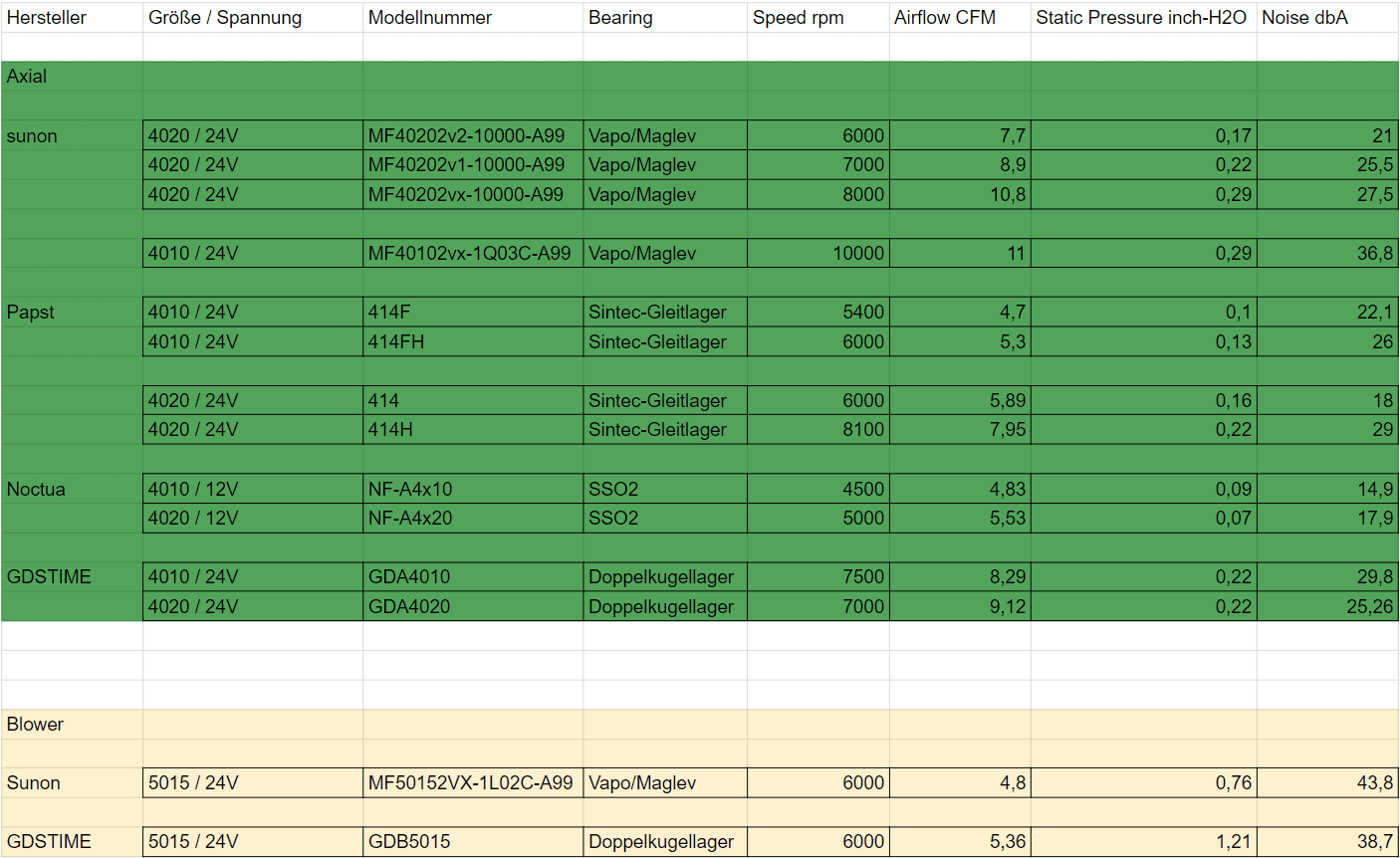This screenshot has width=1400, height=858.
Task: Click the GDB5015 model cell
Action: 473,842
